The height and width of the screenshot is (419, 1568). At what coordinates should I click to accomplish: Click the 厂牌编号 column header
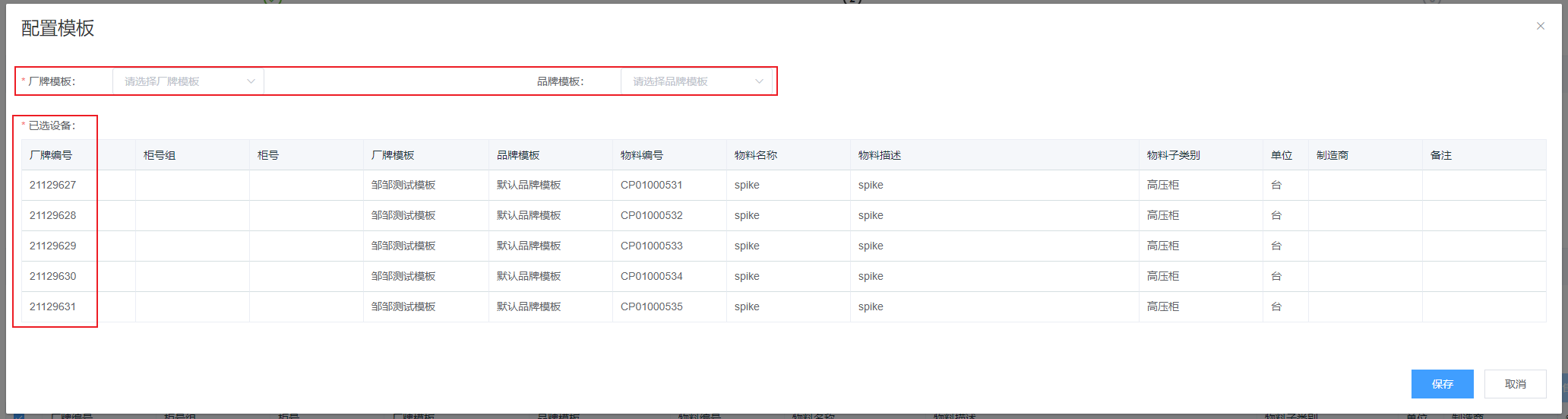(x=51, y=155)
